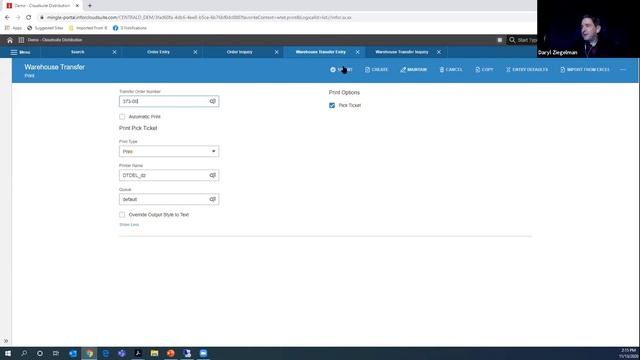Click the Show Less link
Image resolution: width=640 pixels, height=360 pixels.
coord(129,225)
